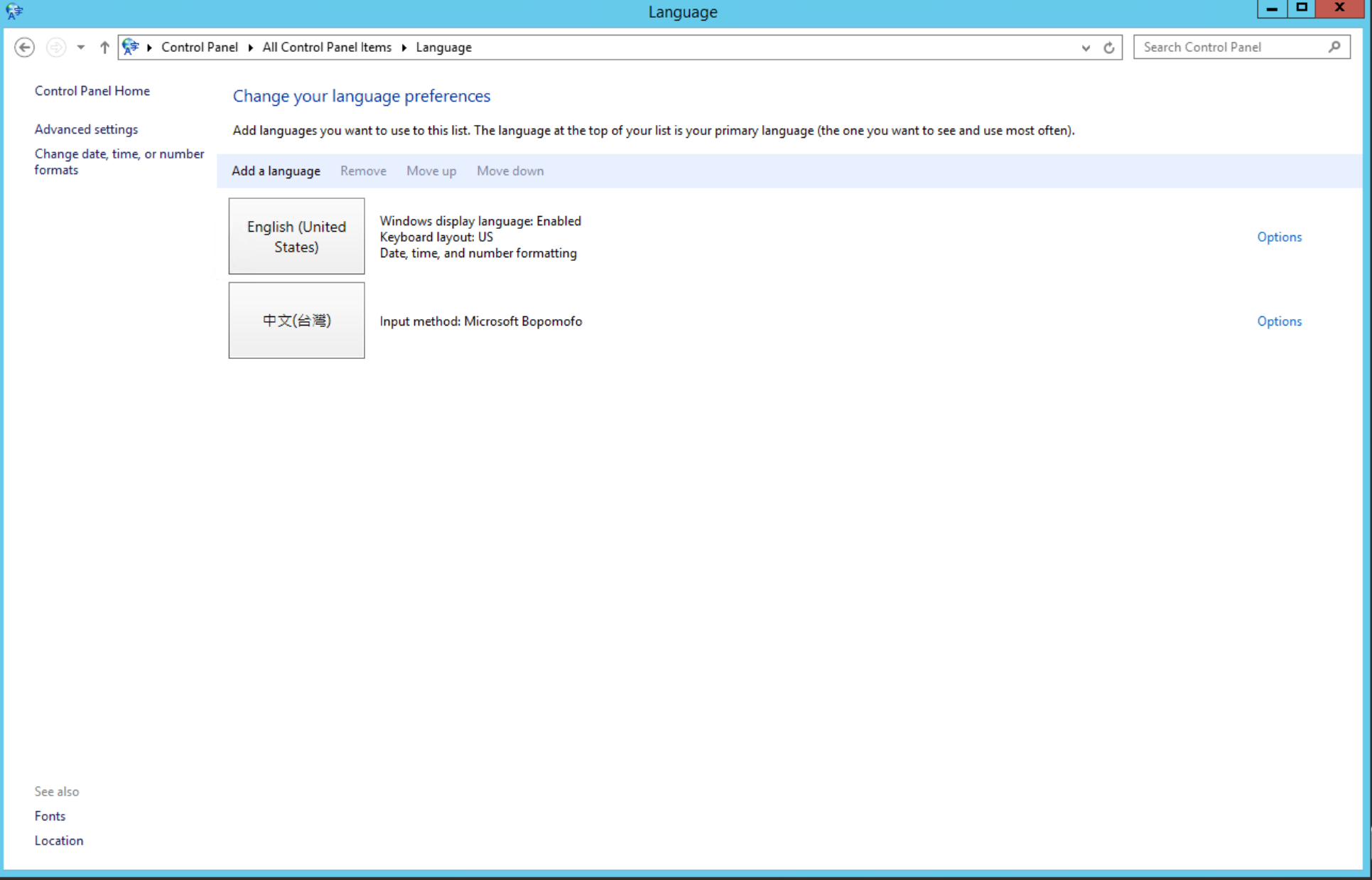The height and width of the screenshot is (880, 1372).
Task: Open Options for English (United States)
Action: pos(1279,237)
